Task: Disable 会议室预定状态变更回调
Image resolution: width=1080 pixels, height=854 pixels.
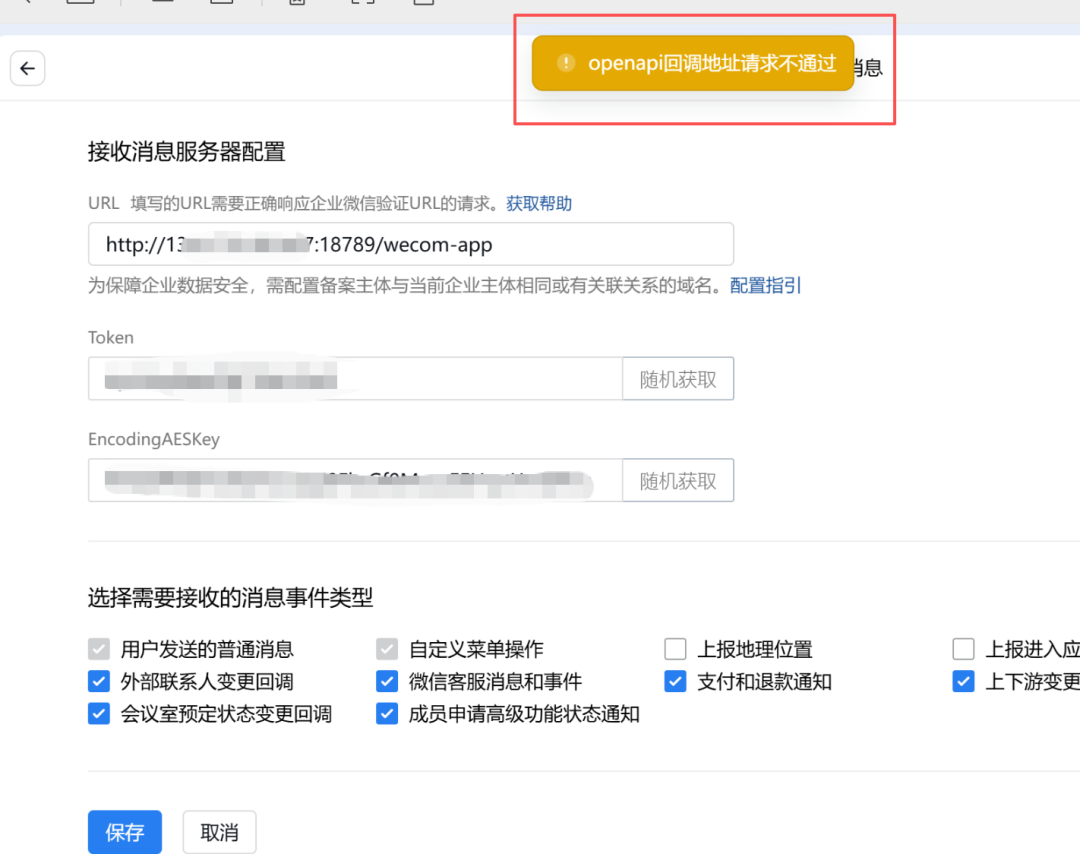Action: point(98,714)
